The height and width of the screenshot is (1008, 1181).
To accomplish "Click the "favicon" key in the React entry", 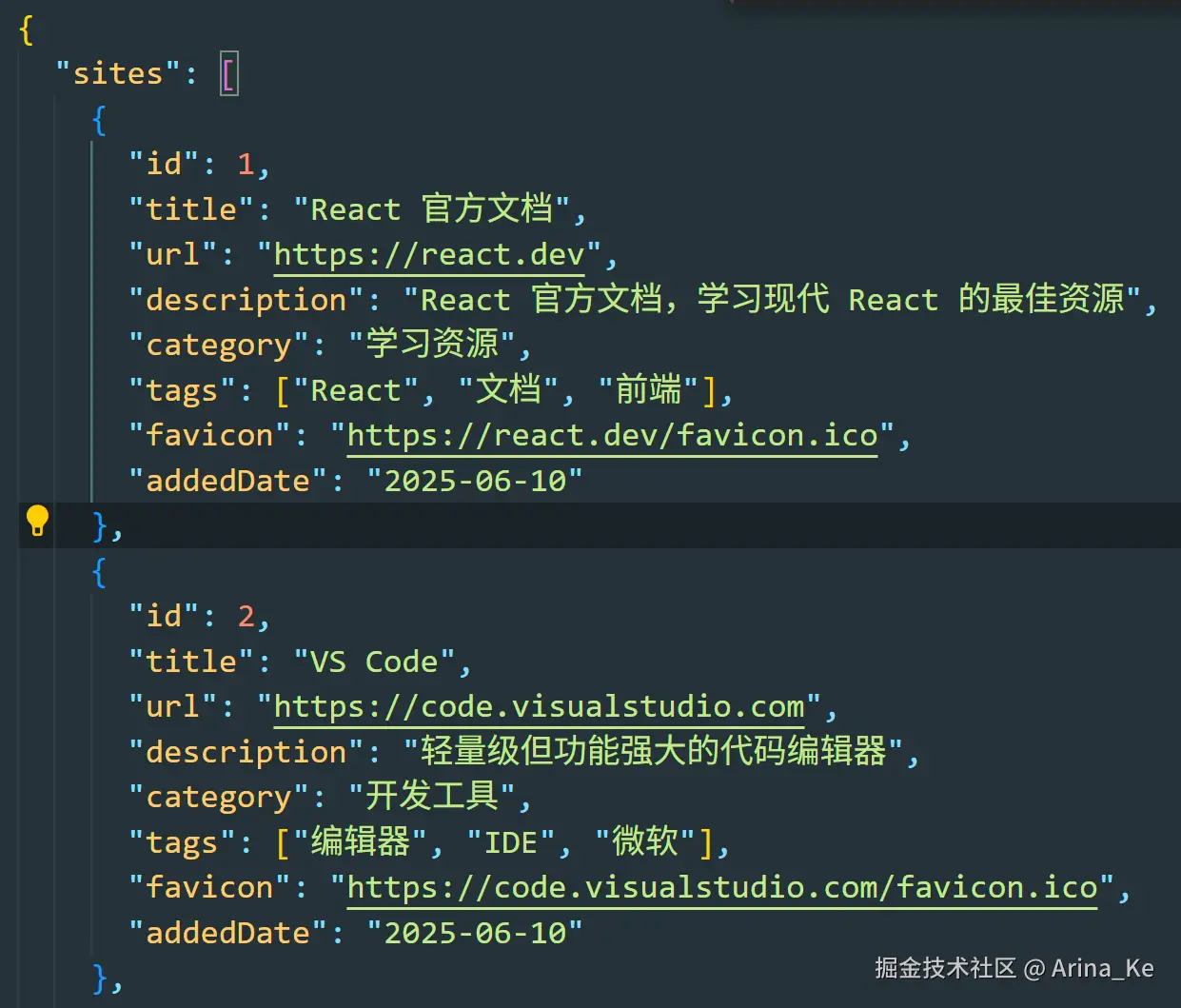I will coord(209,436).
